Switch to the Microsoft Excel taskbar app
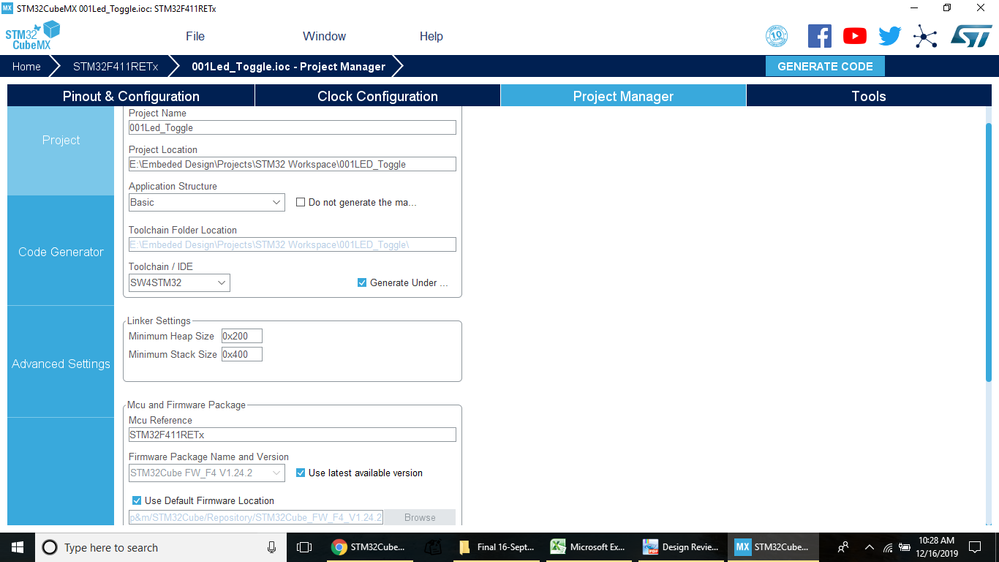 588,547
